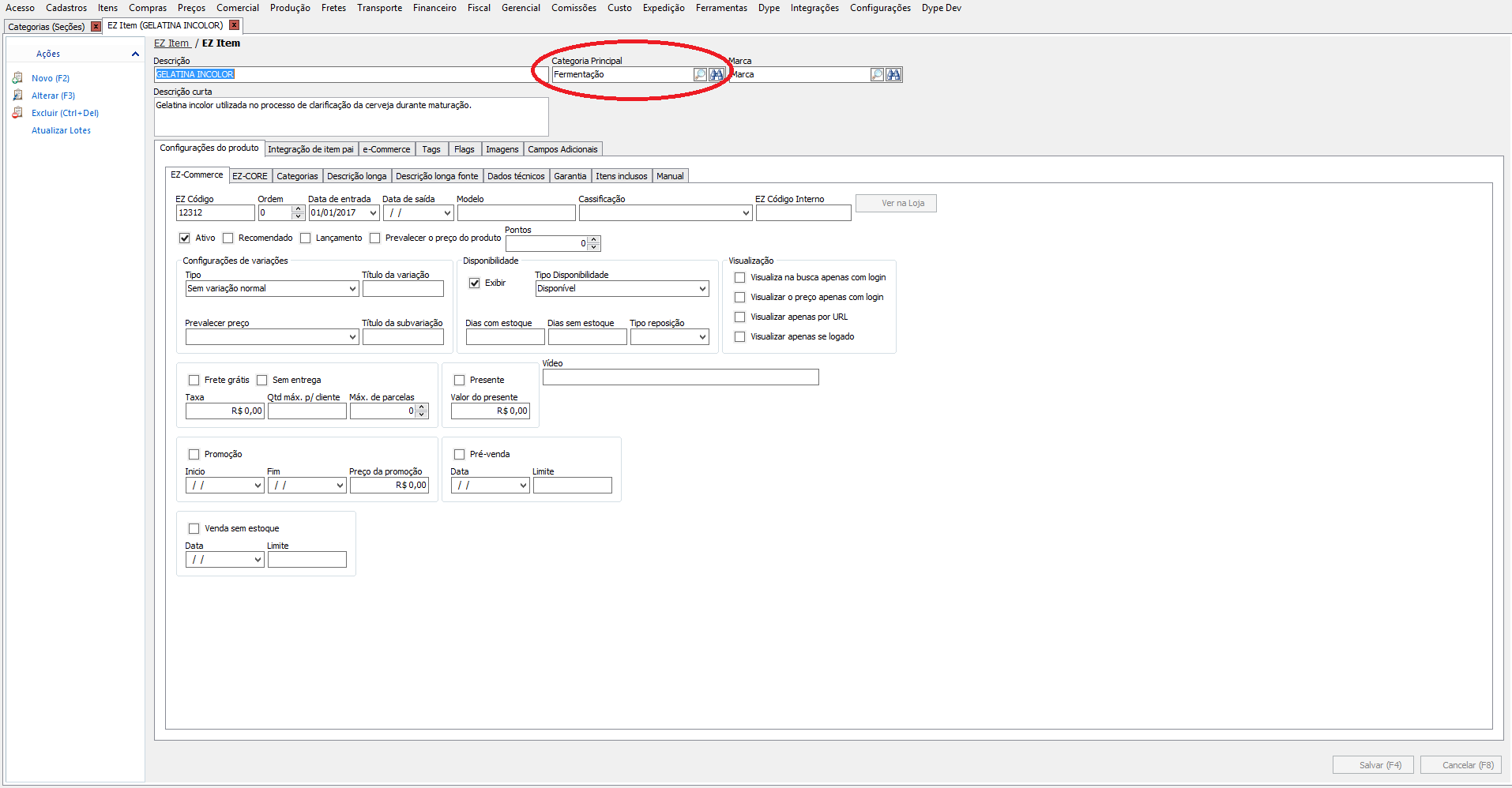Open the Cadastros menu
The height and width of the screenshot is (788, 1512).
(66, 8)
